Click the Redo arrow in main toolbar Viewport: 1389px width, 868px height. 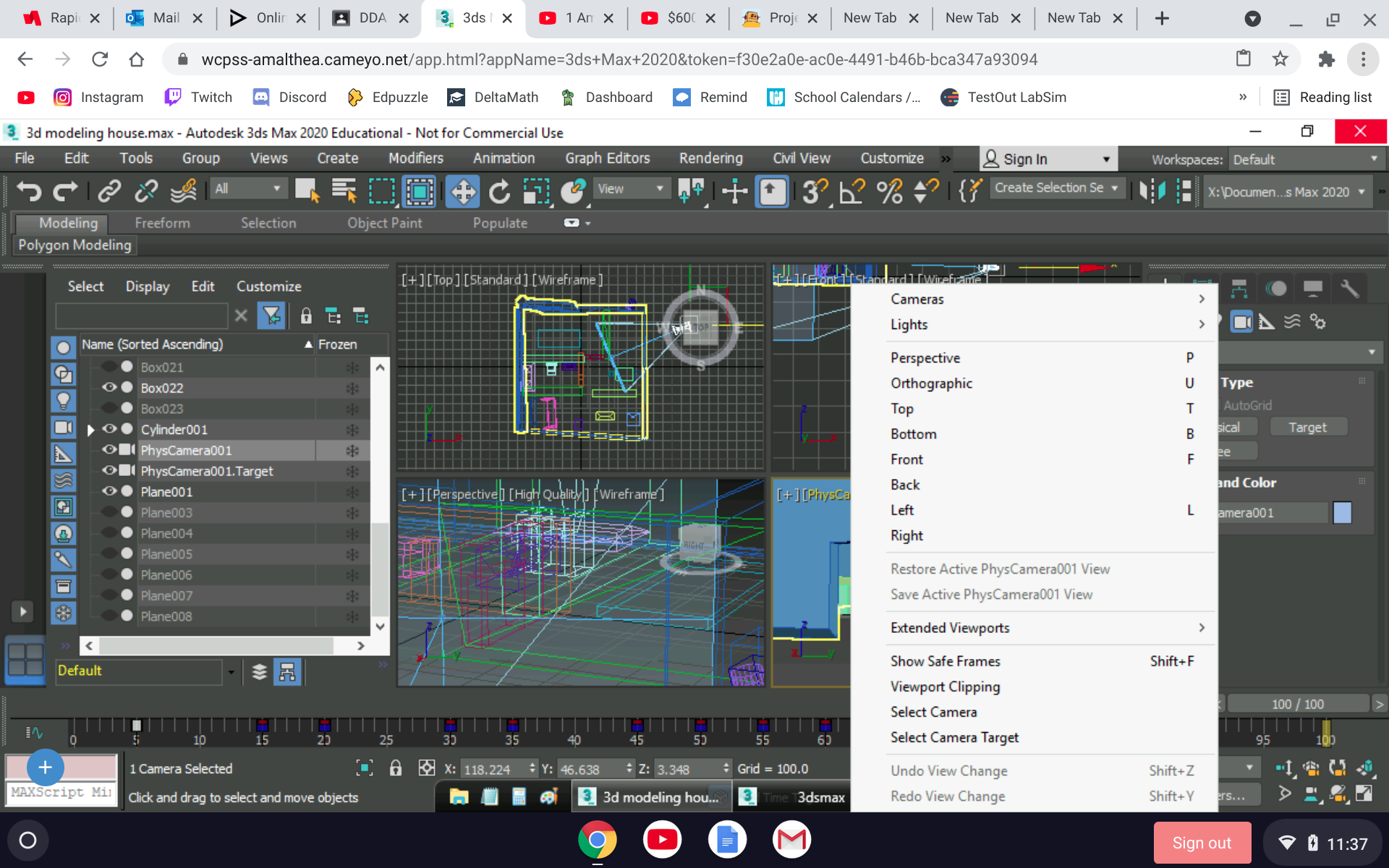65,191
